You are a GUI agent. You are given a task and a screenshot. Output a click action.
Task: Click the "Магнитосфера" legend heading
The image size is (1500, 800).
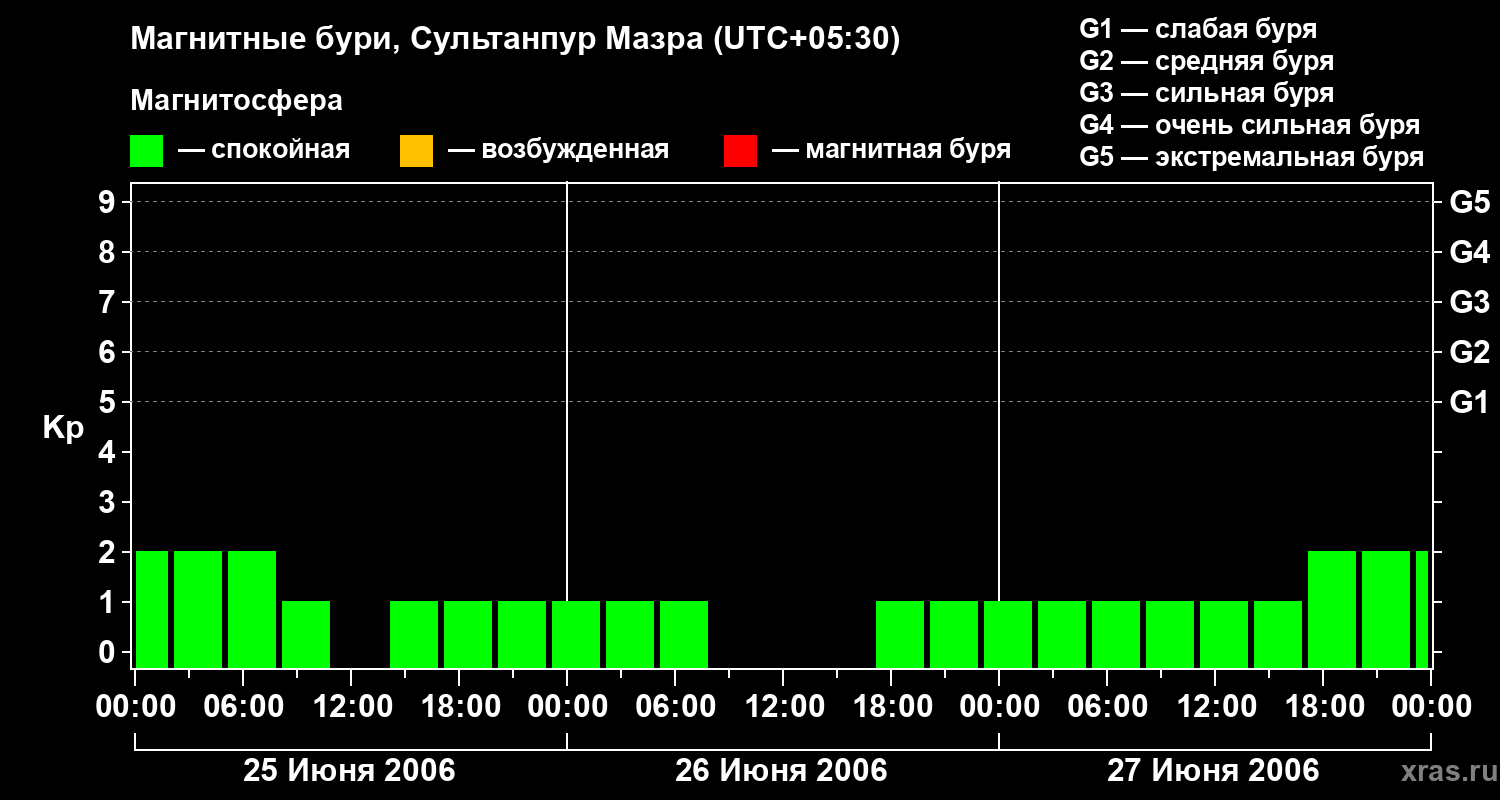(236, 101)
